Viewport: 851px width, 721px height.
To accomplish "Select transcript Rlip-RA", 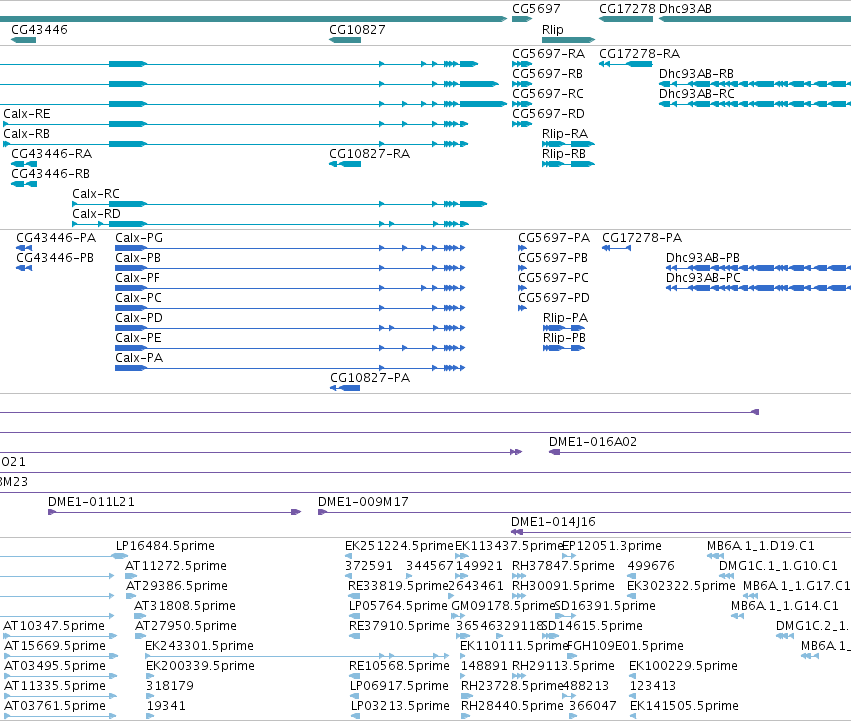I will click(x=565, y=134).
